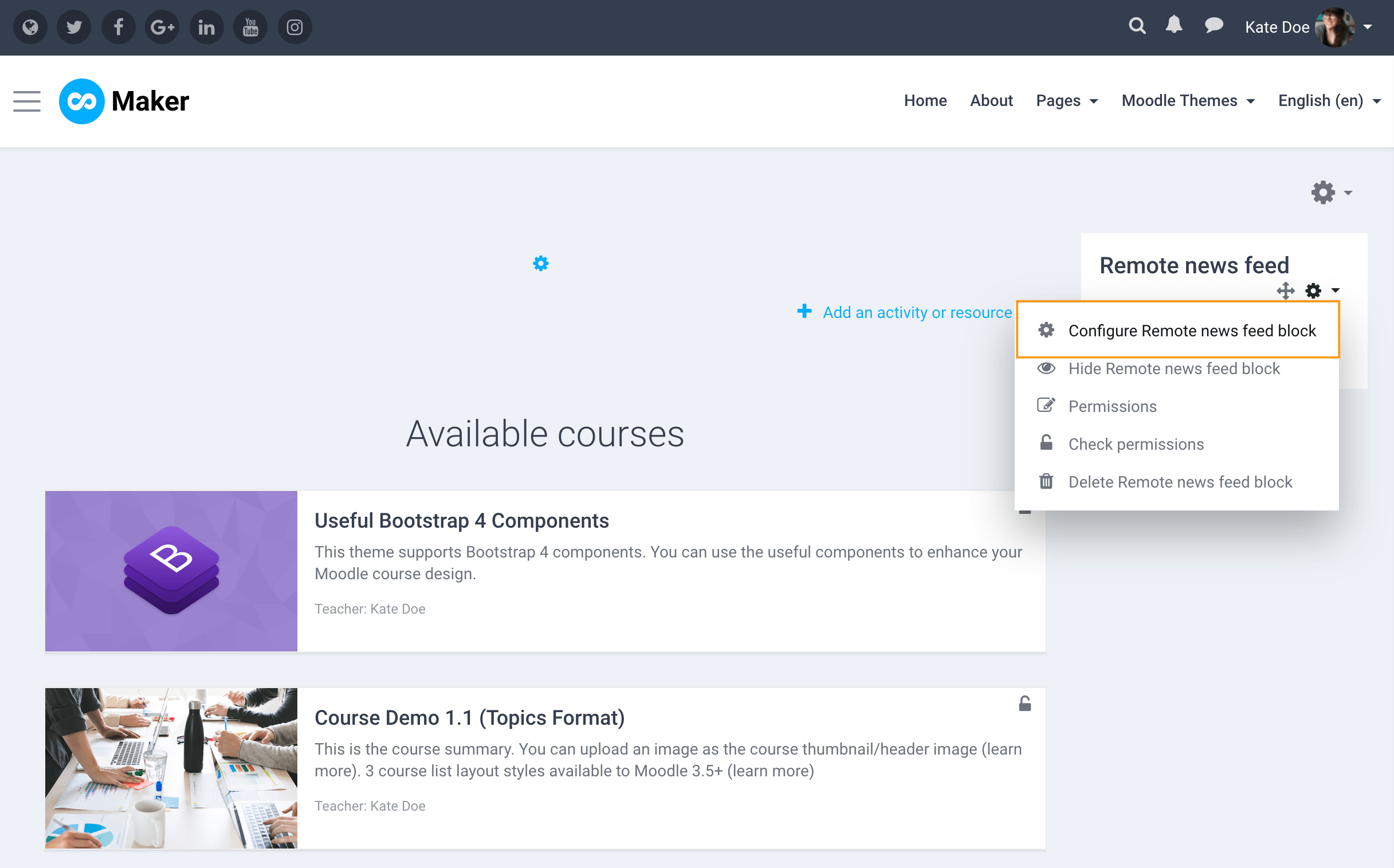Viewport: 1394px width, 868px height.
Task: Choose Delete Remote news feed block
Action: (1180, 482)
